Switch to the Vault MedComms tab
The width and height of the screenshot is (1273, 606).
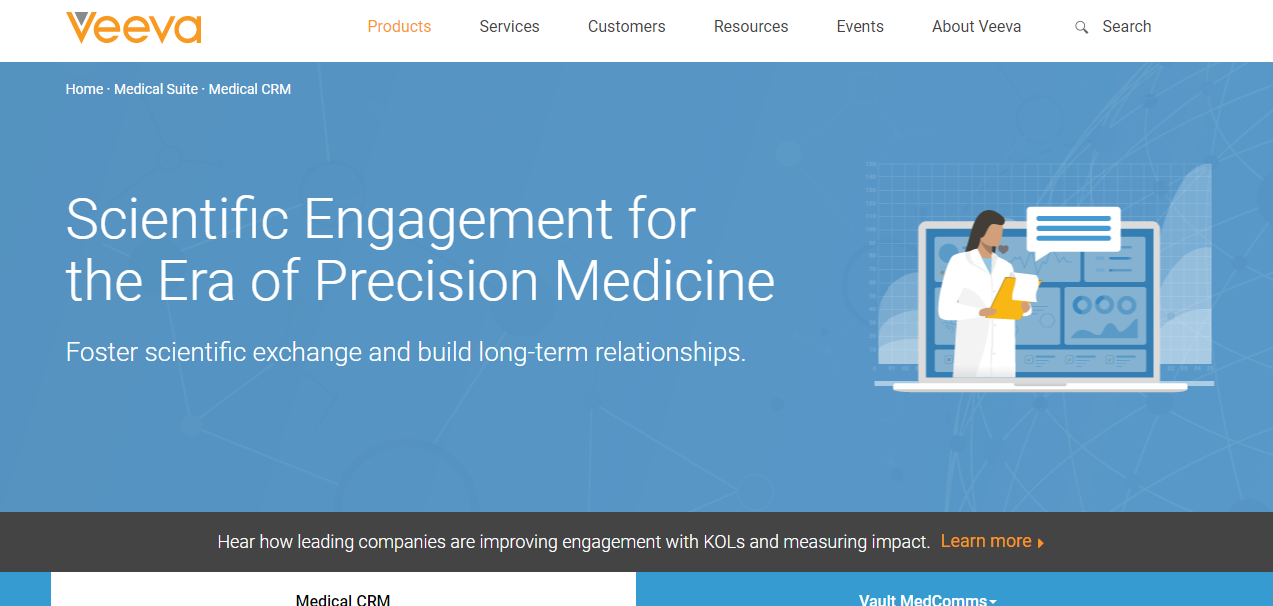click(x=922, y=600)
